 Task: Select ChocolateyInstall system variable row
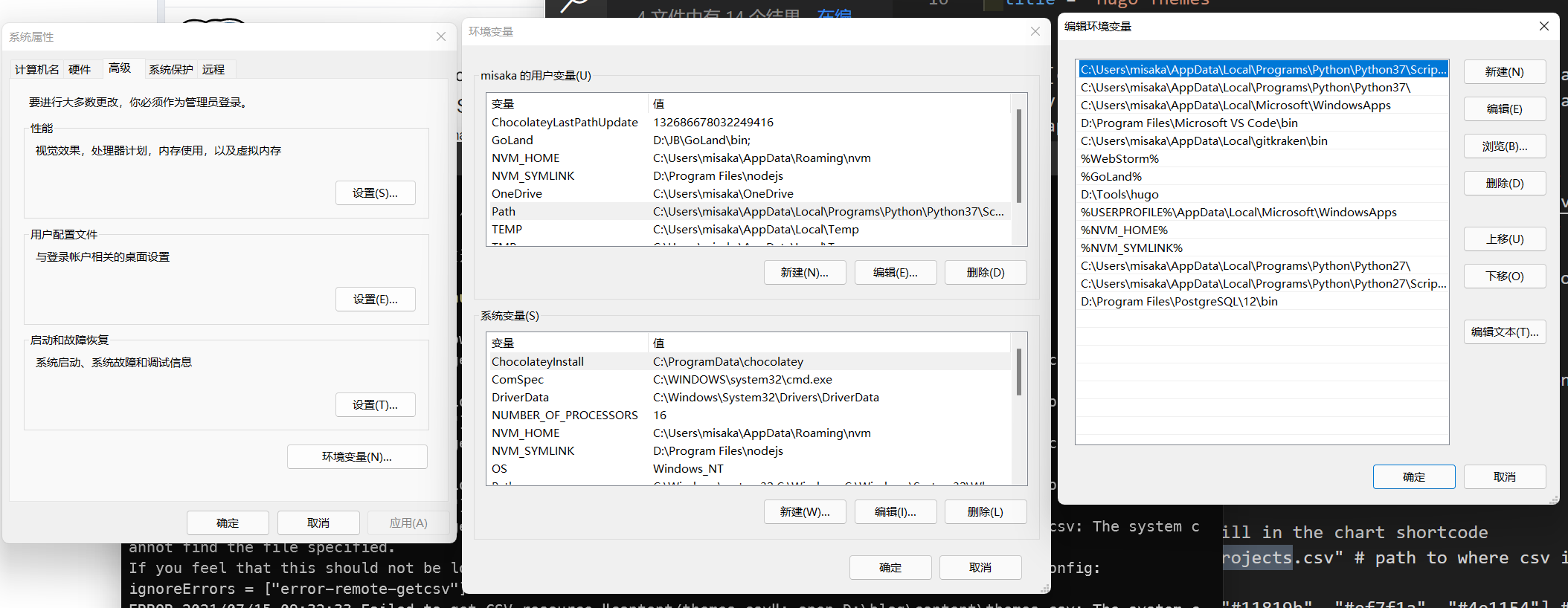pyautogui.click(x=748, y=362)
